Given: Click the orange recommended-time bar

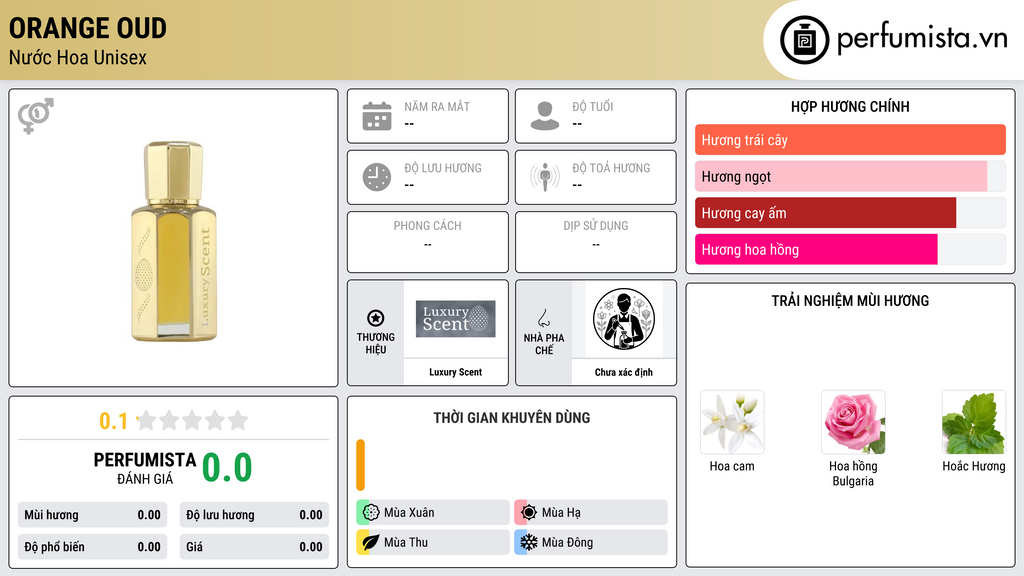Looking at the screenshot, I should pyautogui.click(x=360, y=465).
